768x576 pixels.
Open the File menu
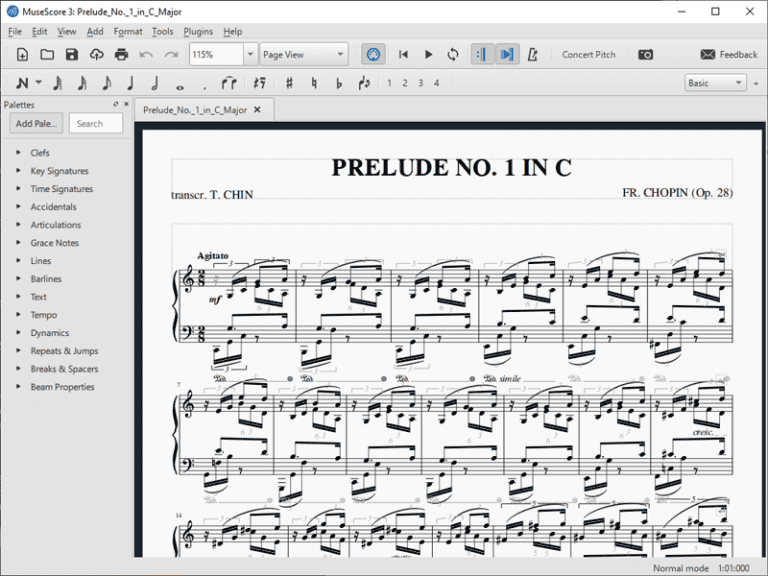click(15, 31)
